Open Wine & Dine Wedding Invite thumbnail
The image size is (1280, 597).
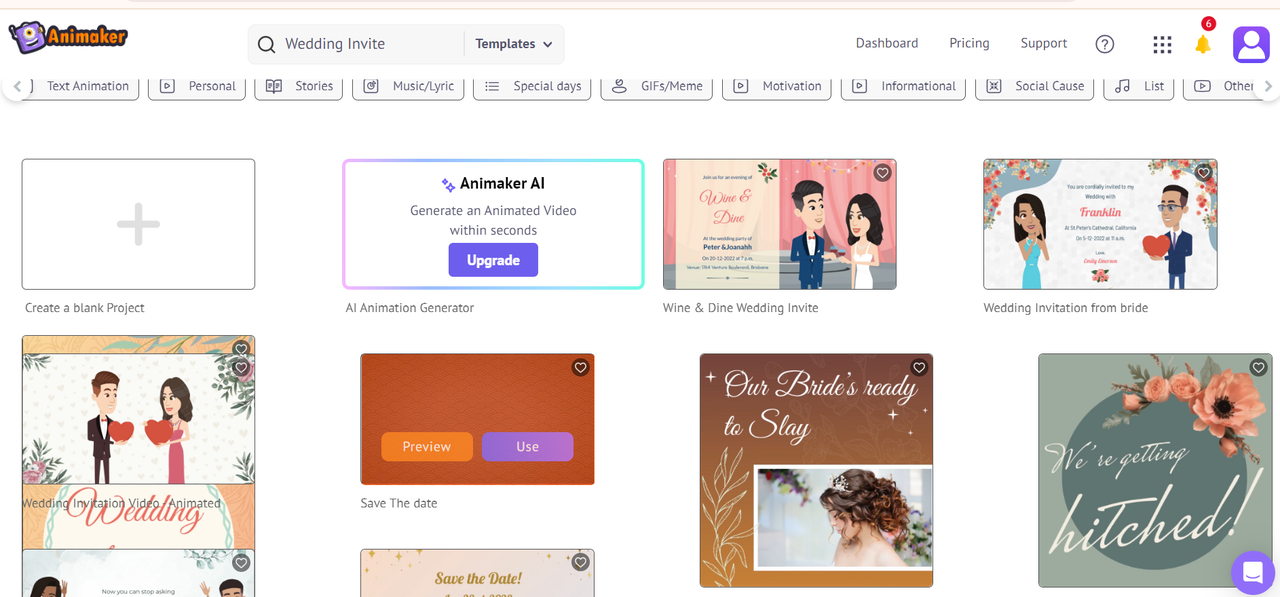click(780, 224)
